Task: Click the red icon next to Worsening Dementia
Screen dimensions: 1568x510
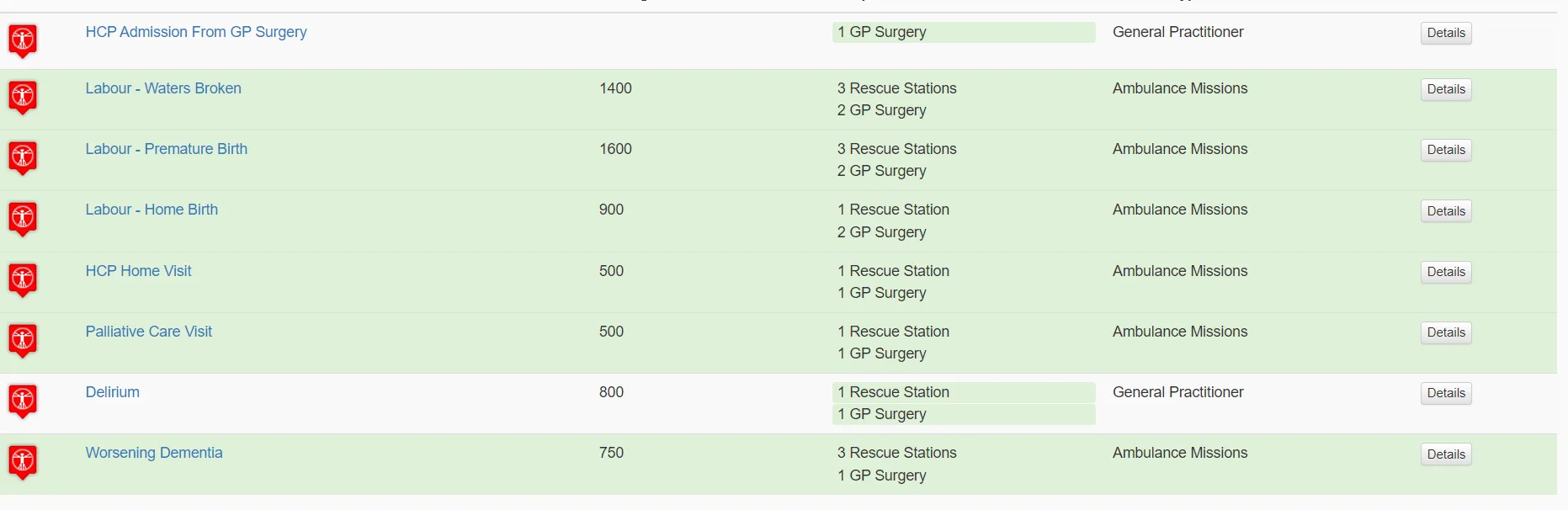Action: coord(23,462)
